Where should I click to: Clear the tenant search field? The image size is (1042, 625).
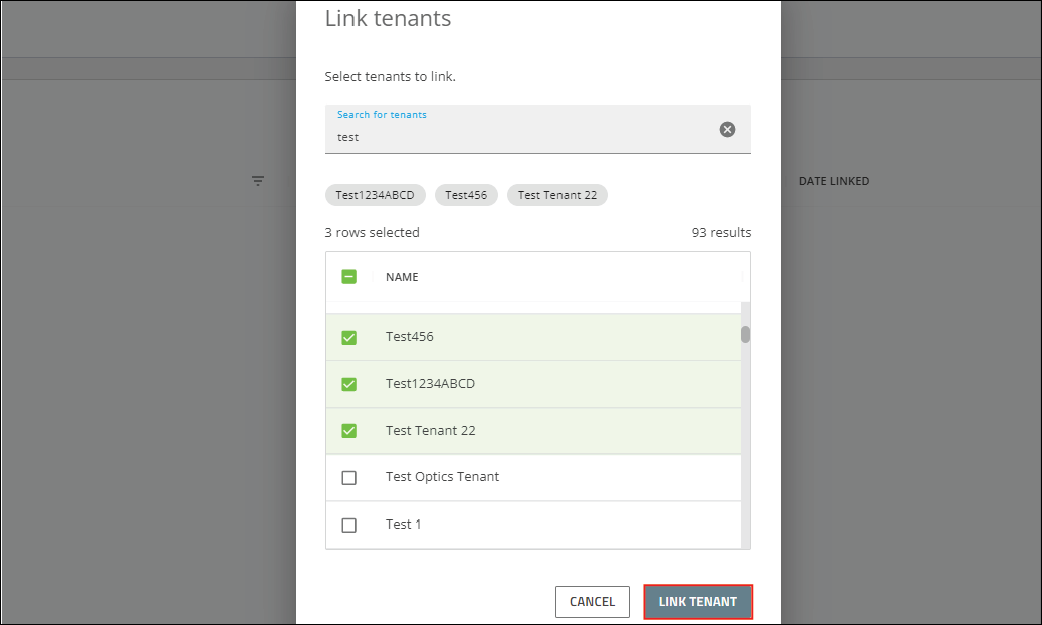pos(727,130)
